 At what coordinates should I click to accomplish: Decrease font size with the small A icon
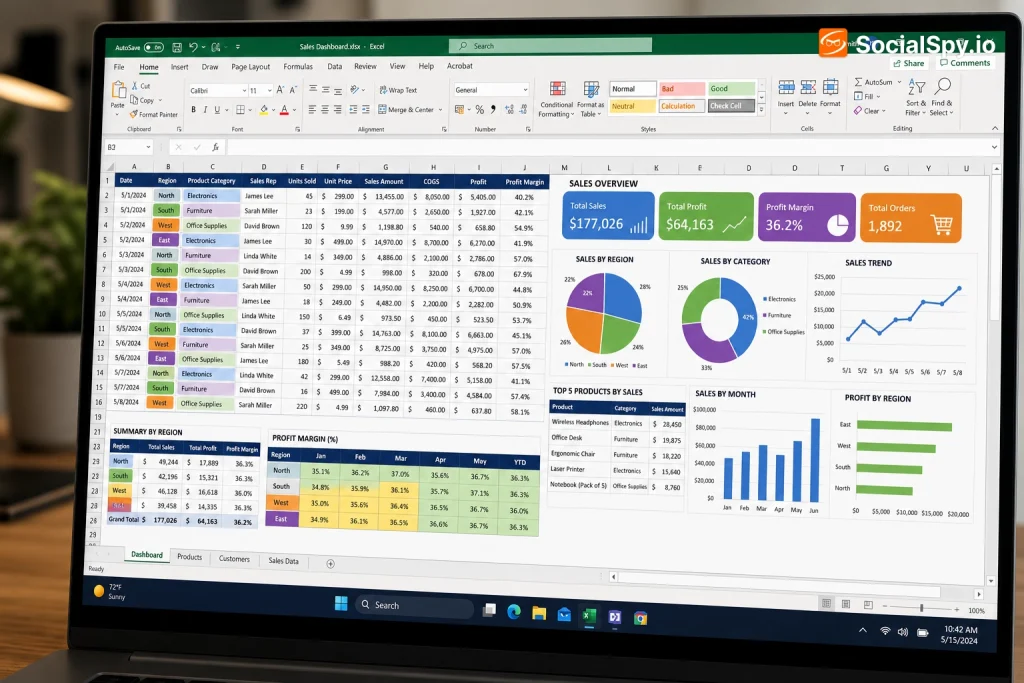coord(293,90)
